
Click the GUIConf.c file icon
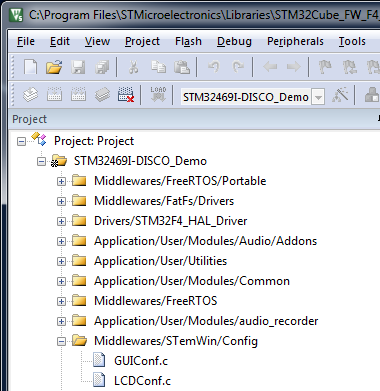99,360
